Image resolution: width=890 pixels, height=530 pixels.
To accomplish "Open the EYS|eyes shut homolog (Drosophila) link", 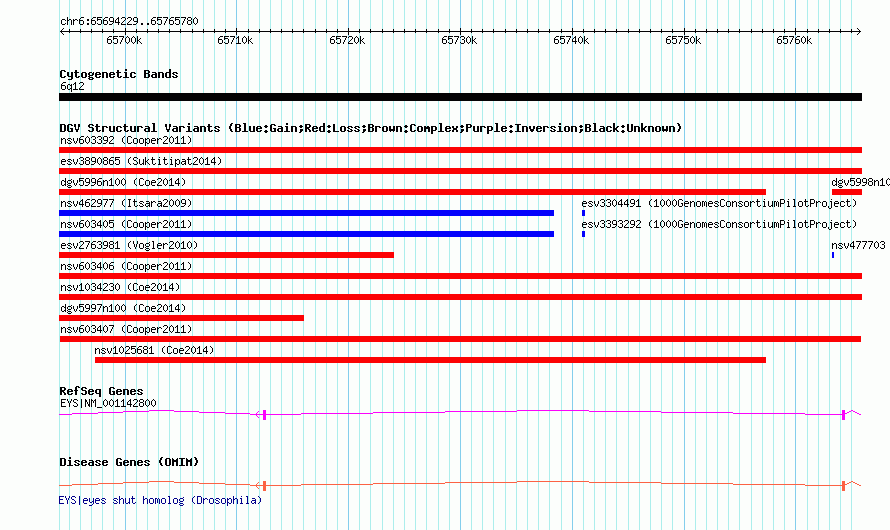I will [x=160, y=500].
